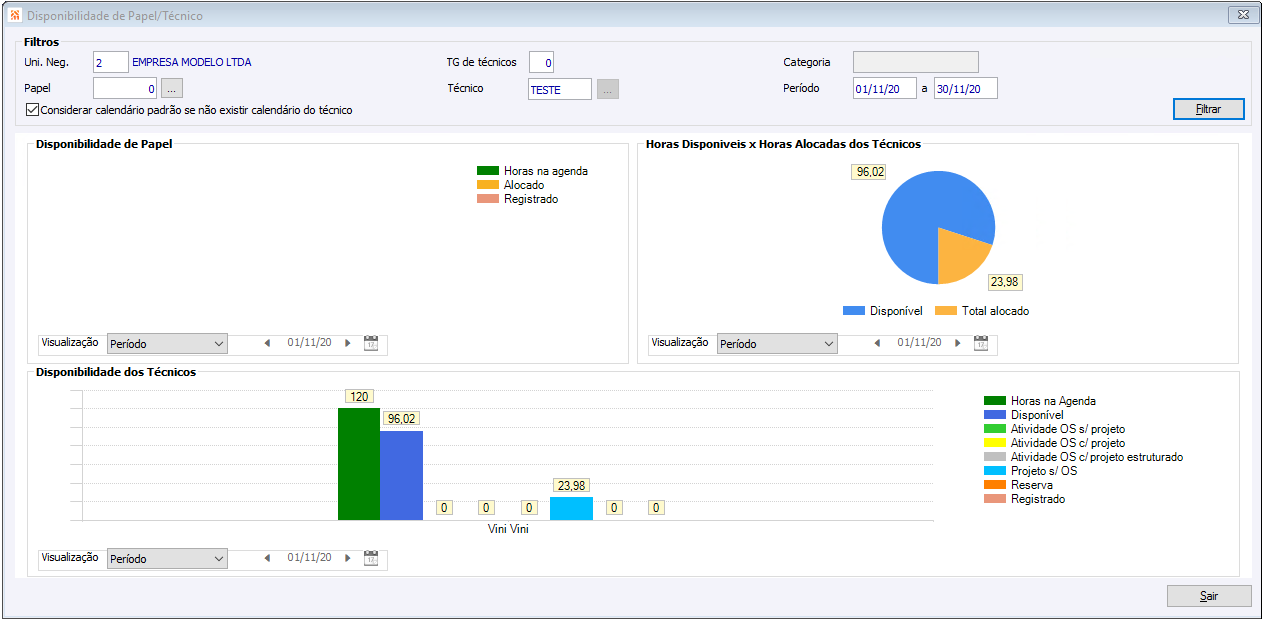Image resolution: width=1264 pixels, height=622 pixels.
Task: Click the 120 bar value label
Action: tap(359, 397)
